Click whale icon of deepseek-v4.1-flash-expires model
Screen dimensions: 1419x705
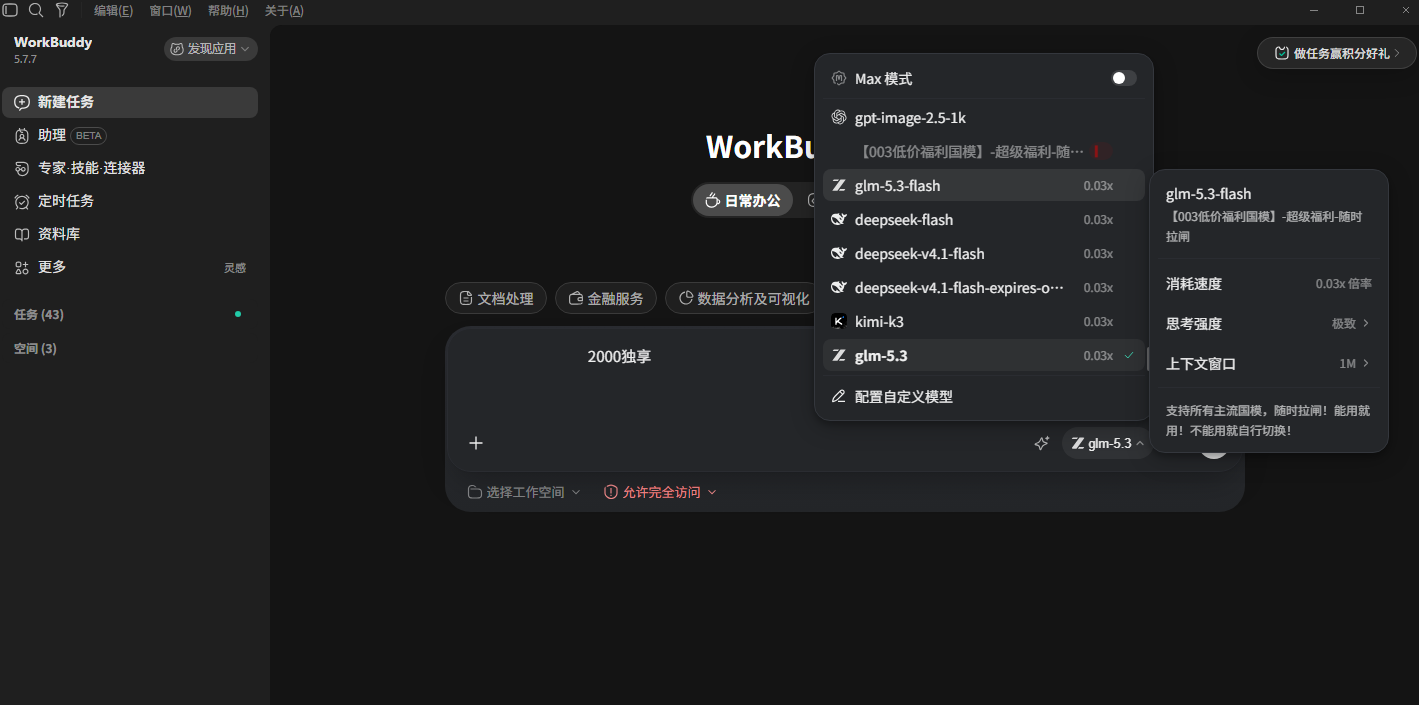839,288
